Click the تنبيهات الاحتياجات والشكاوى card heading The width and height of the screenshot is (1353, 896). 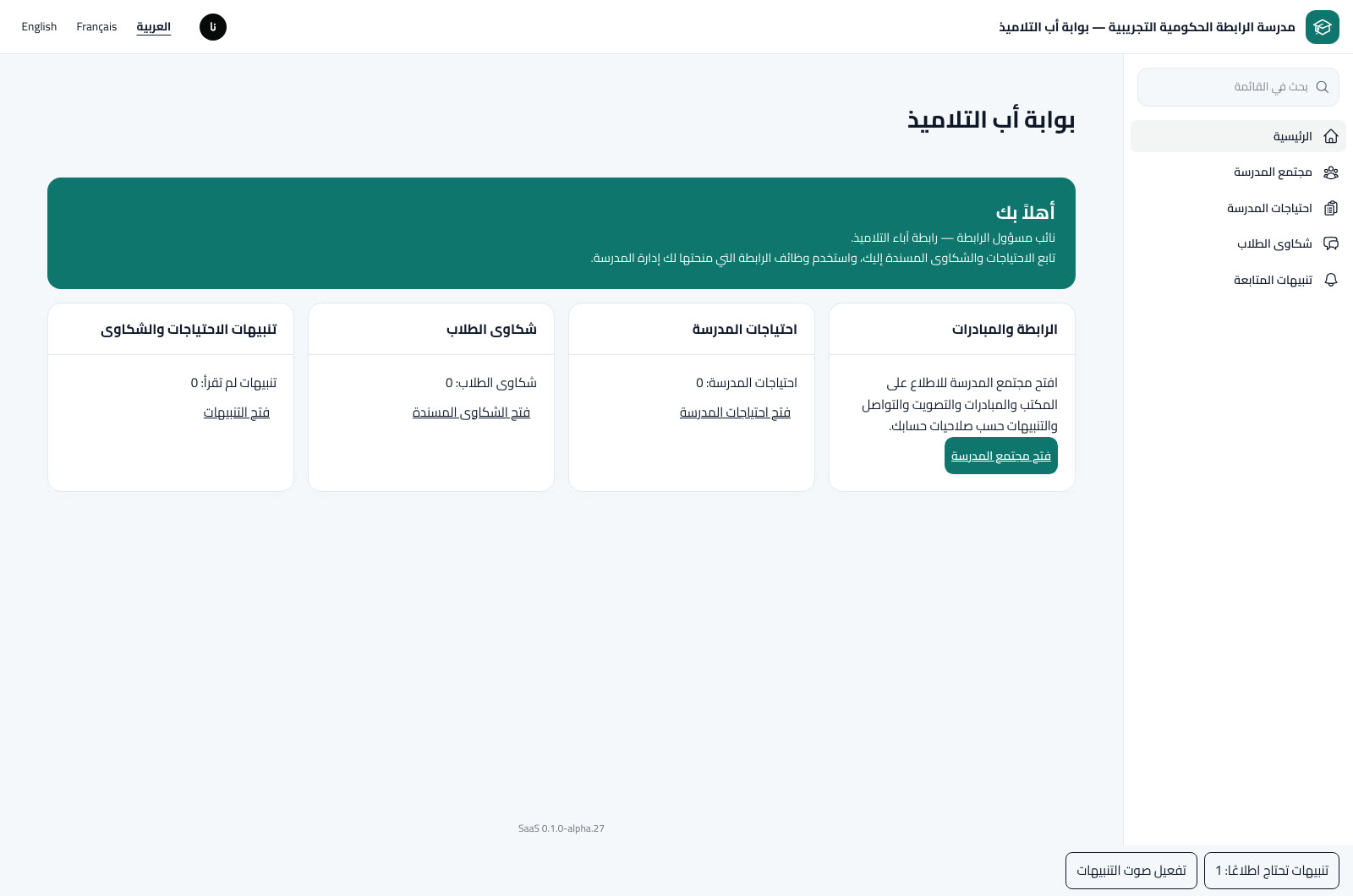(x=189, y=329)
